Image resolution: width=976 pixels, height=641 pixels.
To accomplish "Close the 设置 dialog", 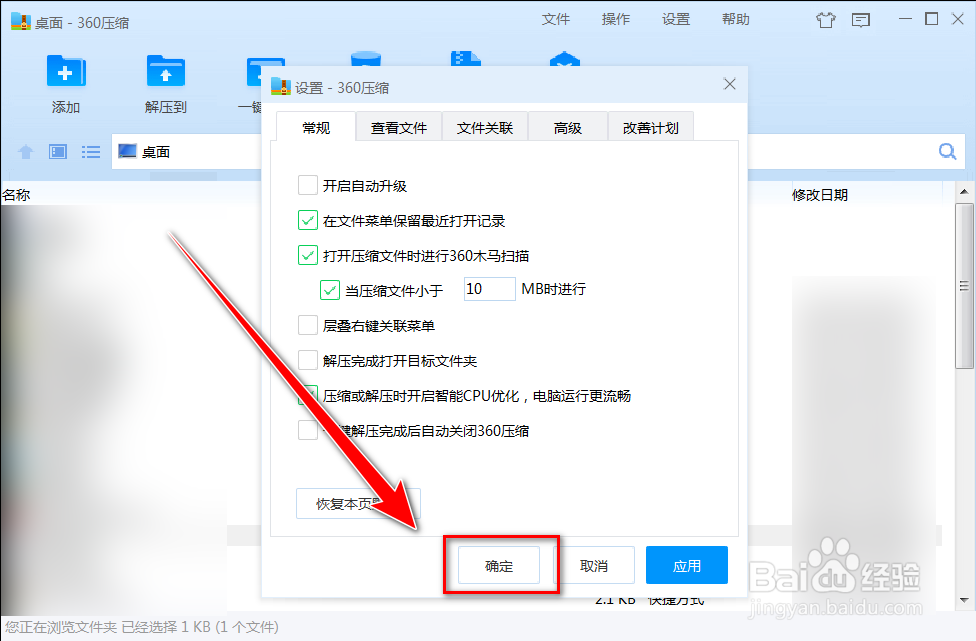I will (730, 84).
